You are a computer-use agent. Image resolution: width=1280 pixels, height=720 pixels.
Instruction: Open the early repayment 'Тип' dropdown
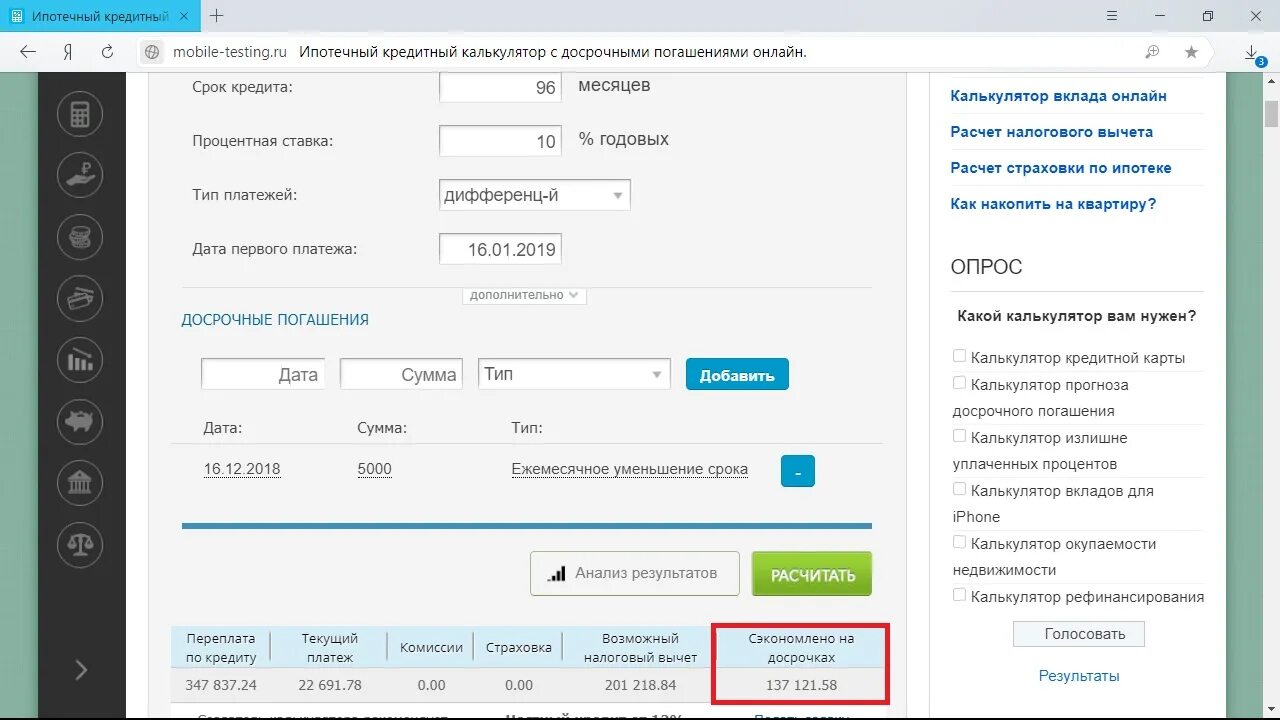point(574,374)
